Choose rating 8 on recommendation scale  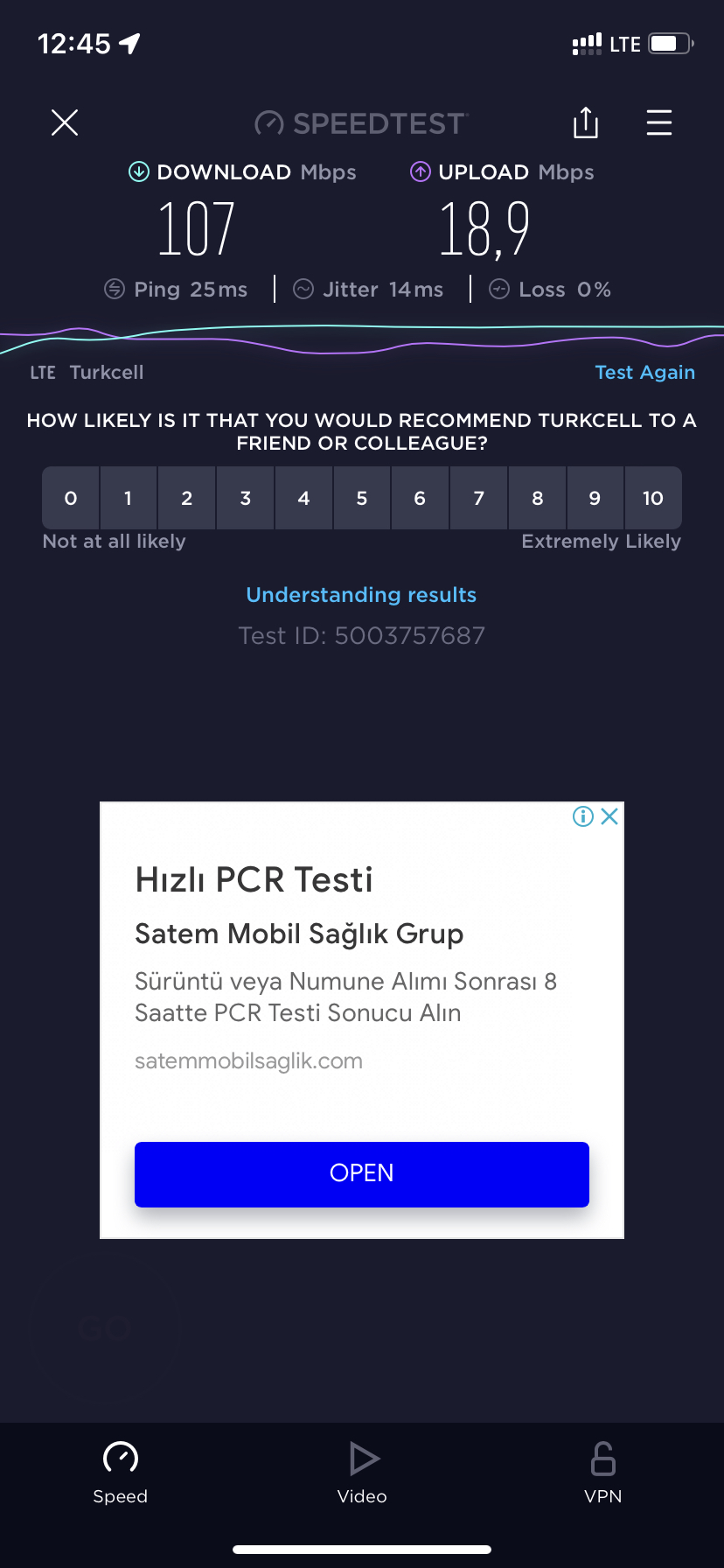click(538, 498)
